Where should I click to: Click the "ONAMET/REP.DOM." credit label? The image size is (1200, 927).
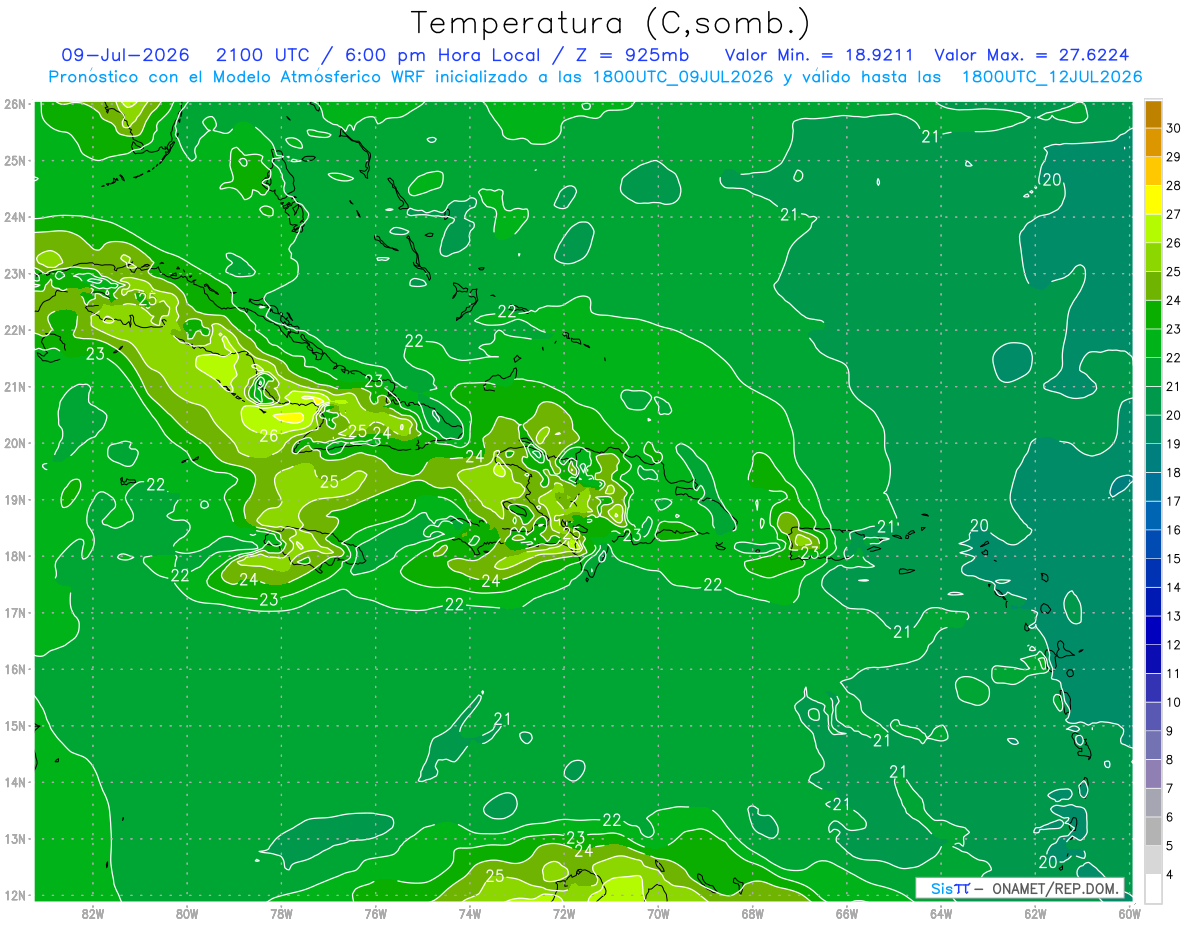(1054, 888)
